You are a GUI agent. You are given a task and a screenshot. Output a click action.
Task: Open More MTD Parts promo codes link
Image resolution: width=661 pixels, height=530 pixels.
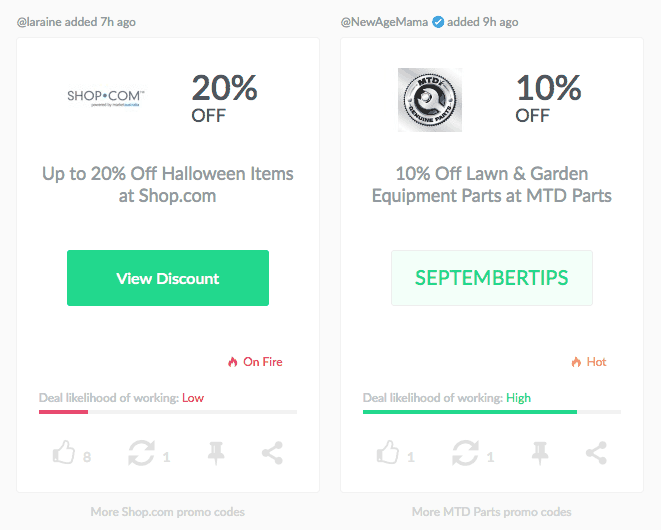[492, 512]
